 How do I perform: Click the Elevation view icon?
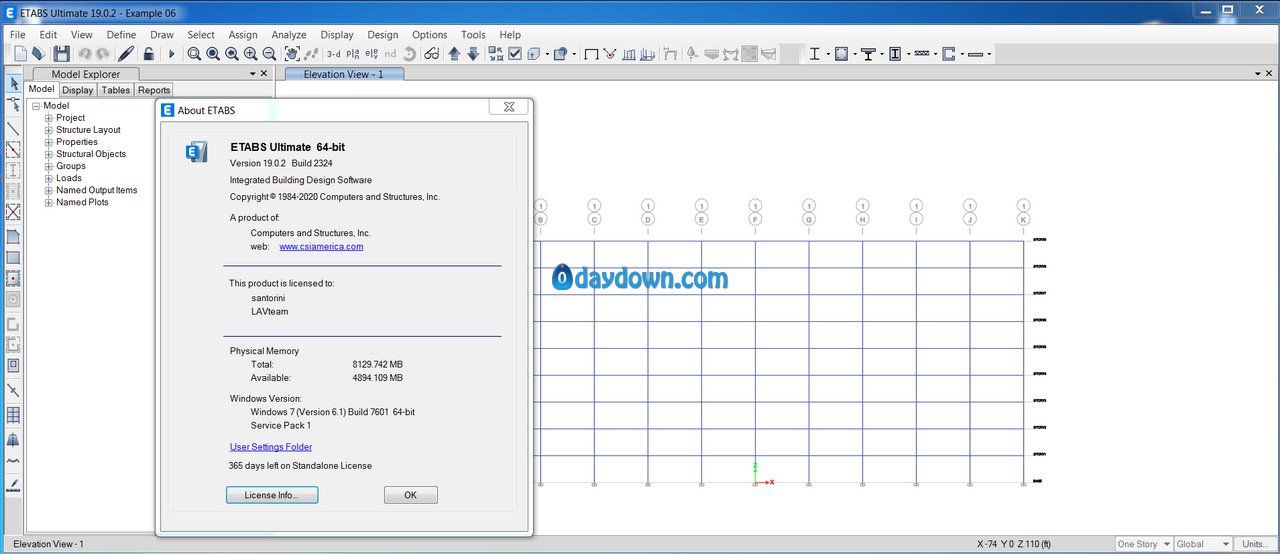(371, 54)
